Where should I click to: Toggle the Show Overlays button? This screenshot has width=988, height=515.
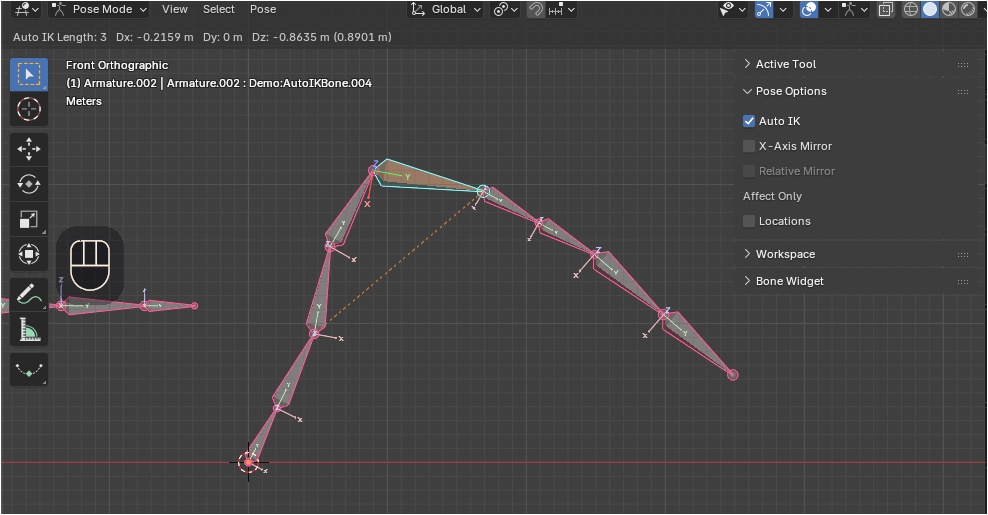[x=809, y=9]
